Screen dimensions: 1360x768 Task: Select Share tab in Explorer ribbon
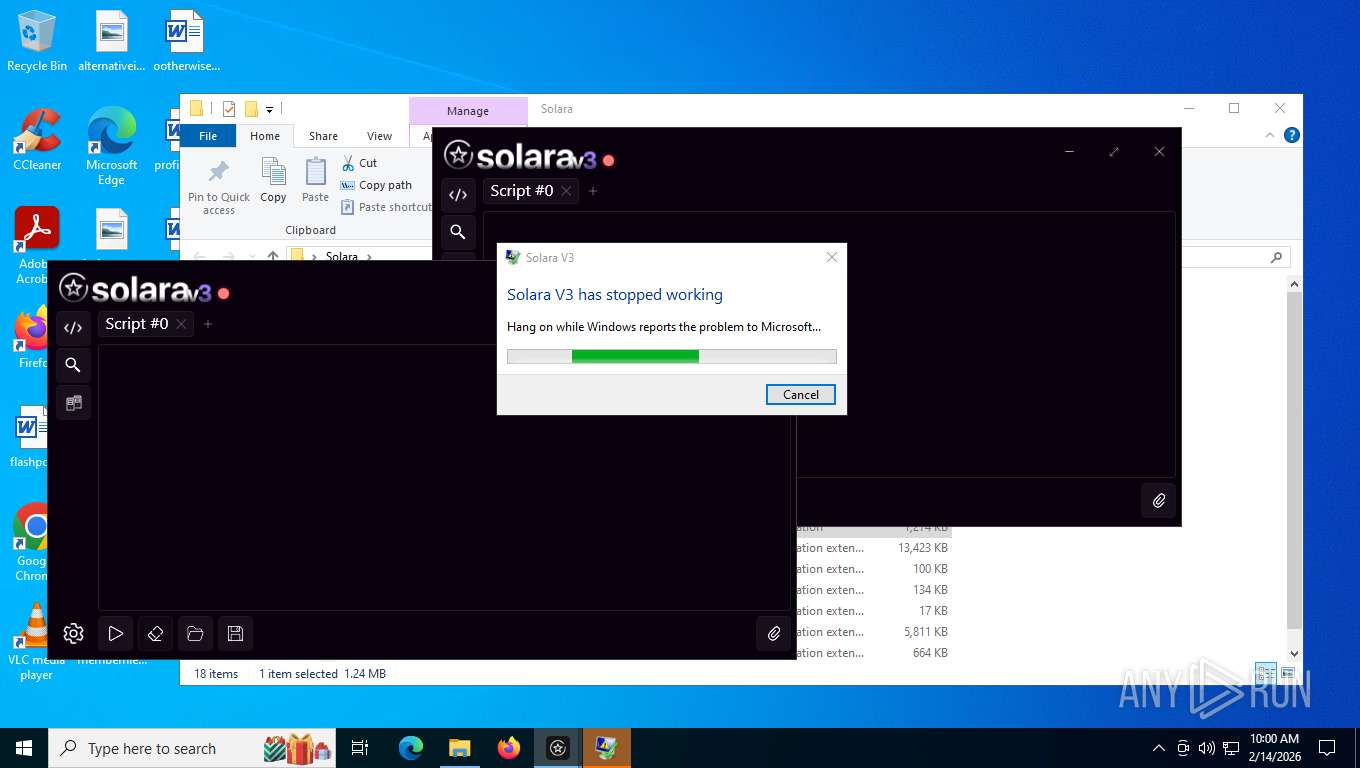(x=323, y=136)
